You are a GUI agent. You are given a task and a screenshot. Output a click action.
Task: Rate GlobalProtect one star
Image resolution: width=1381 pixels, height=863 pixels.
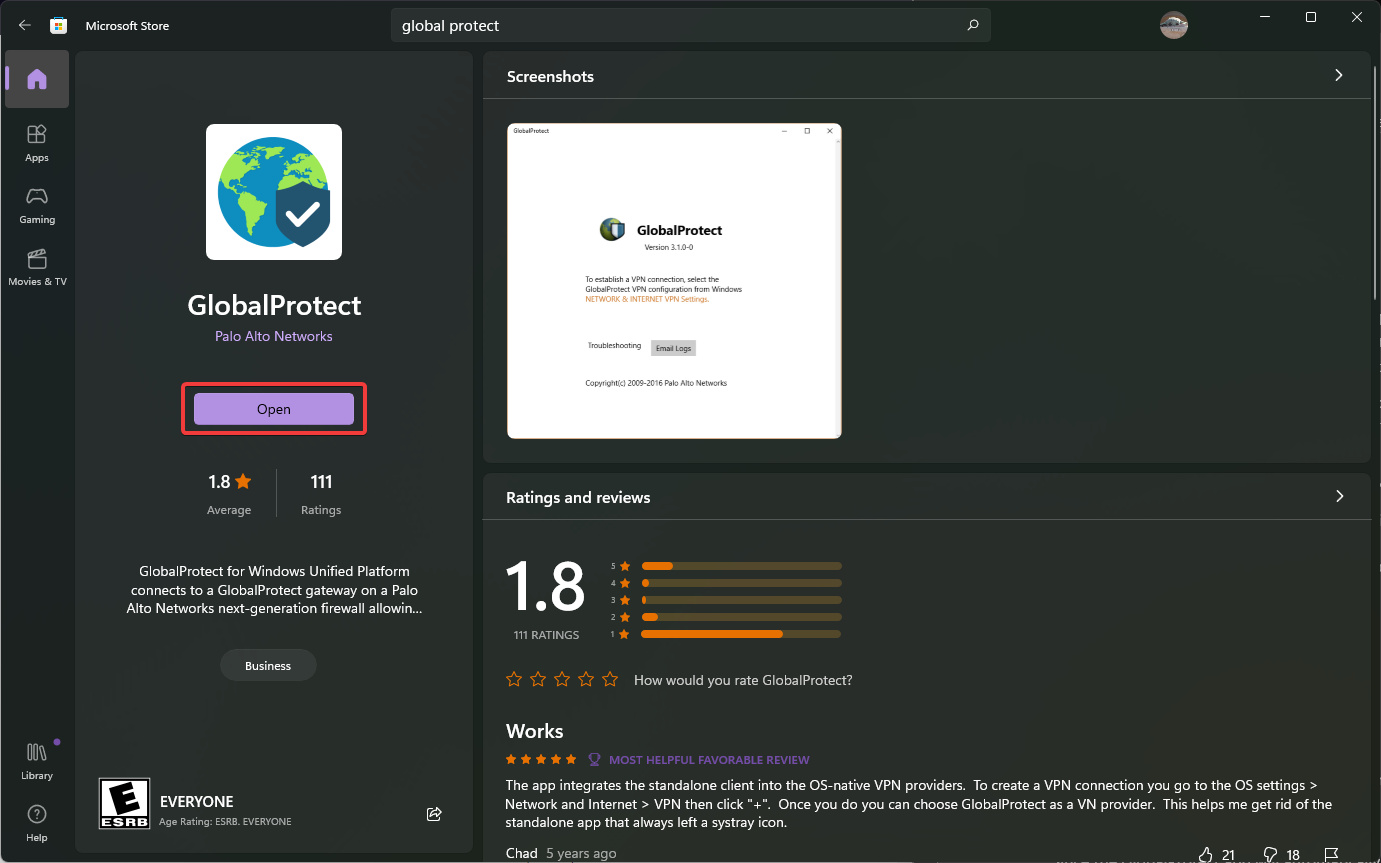click(x=514, y=680)
